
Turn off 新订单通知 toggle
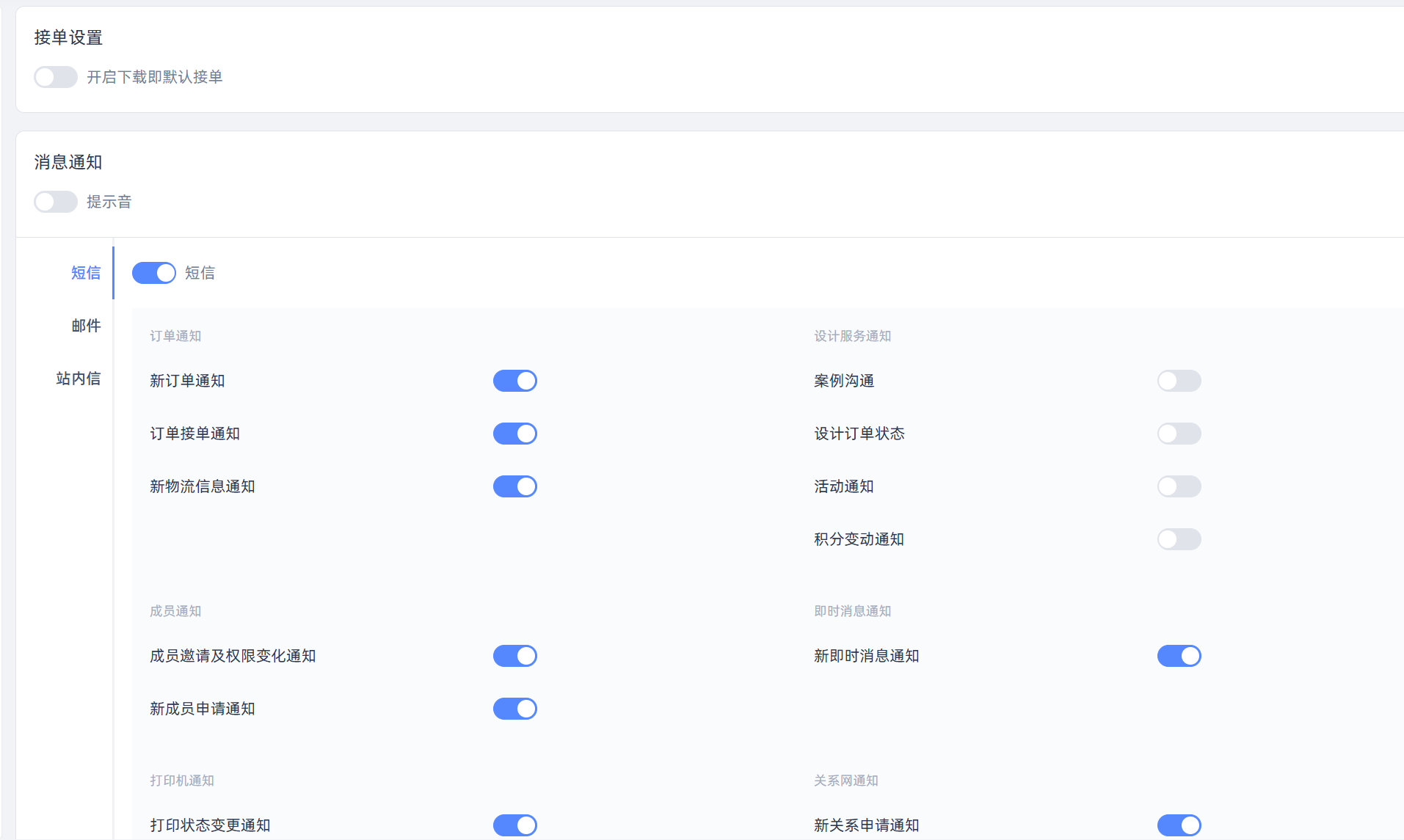tap(515, 381)
